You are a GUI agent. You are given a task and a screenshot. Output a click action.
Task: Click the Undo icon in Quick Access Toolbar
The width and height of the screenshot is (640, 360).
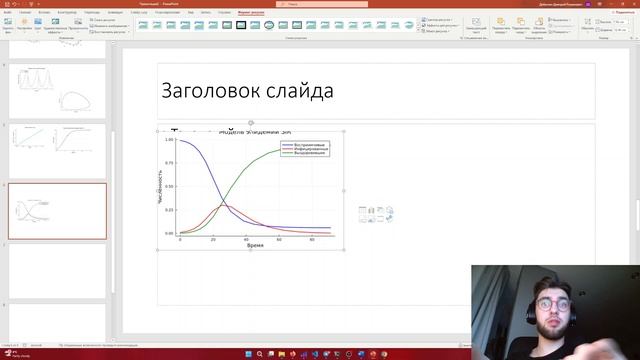pyautogui.click(x=14, y=4)
